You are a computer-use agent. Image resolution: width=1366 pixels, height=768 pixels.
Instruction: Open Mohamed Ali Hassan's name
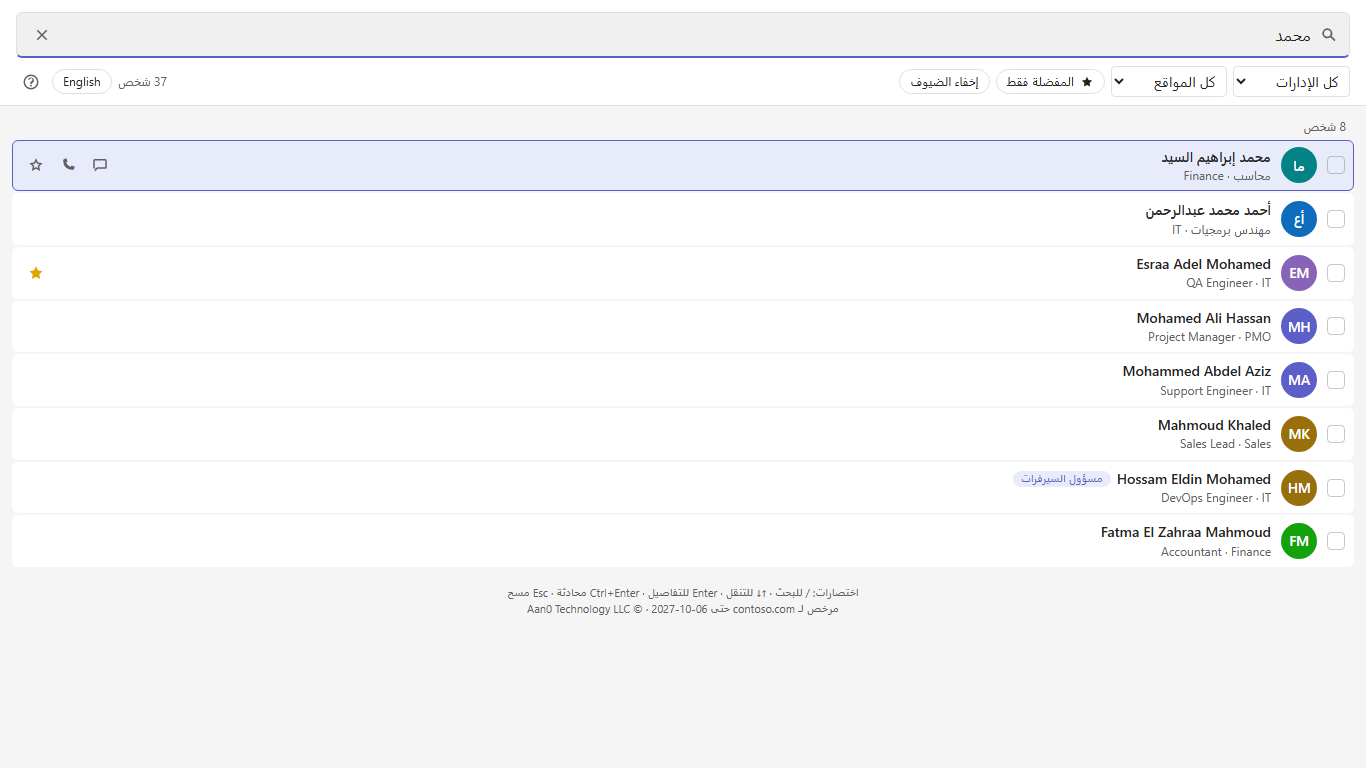(x=1204, y=318)
